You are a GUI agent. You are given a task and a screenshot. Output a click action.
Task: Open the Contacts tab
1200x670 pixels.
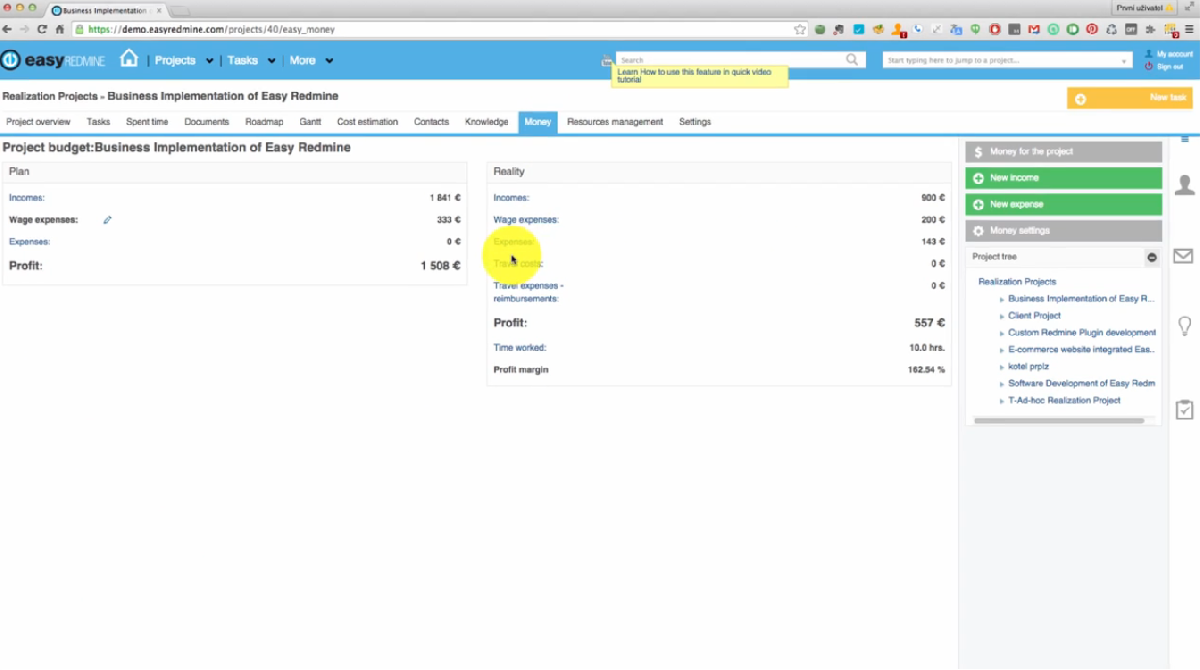431,122
